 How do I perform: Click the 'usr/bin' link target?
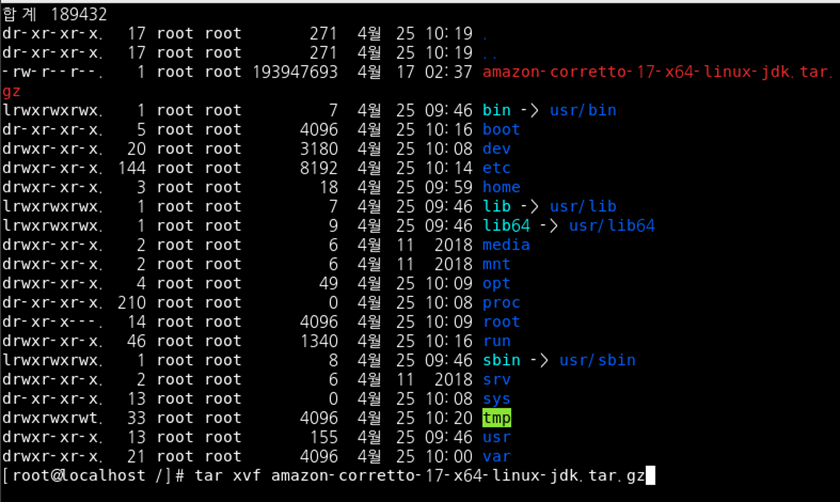pos(583,110)
